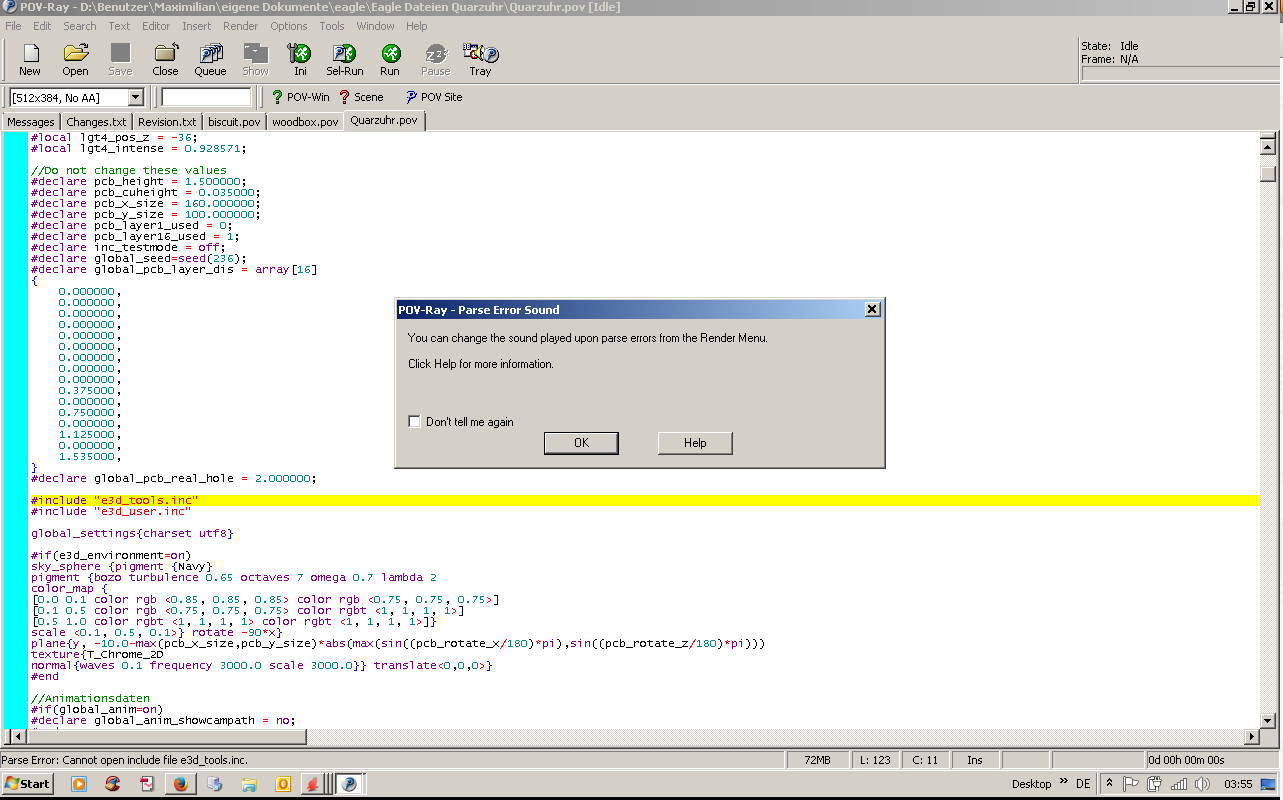Viewport: 1283px width, 800px height.
Task: Click the editor vertical scrollbar up arrow
Action: click(1268, 146)
